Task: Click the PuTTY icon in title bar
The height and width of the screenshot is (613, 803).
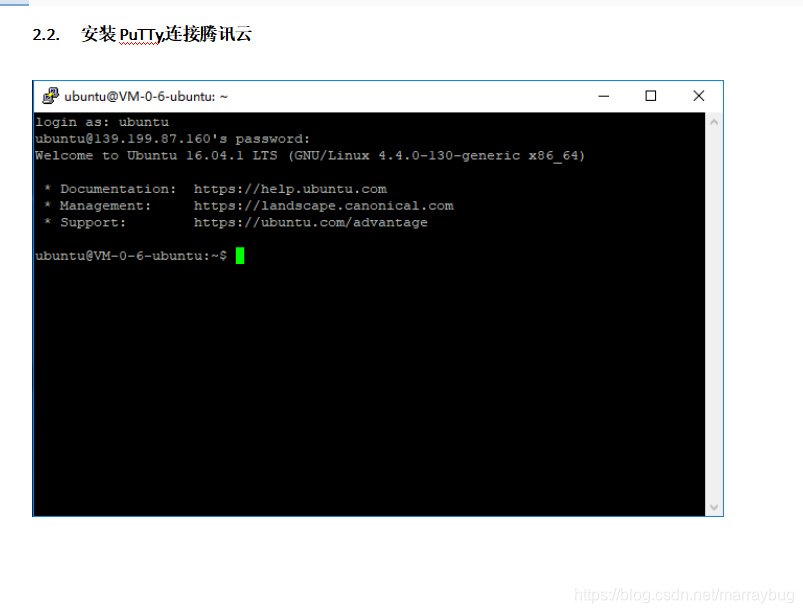Action: coord(50,96)
